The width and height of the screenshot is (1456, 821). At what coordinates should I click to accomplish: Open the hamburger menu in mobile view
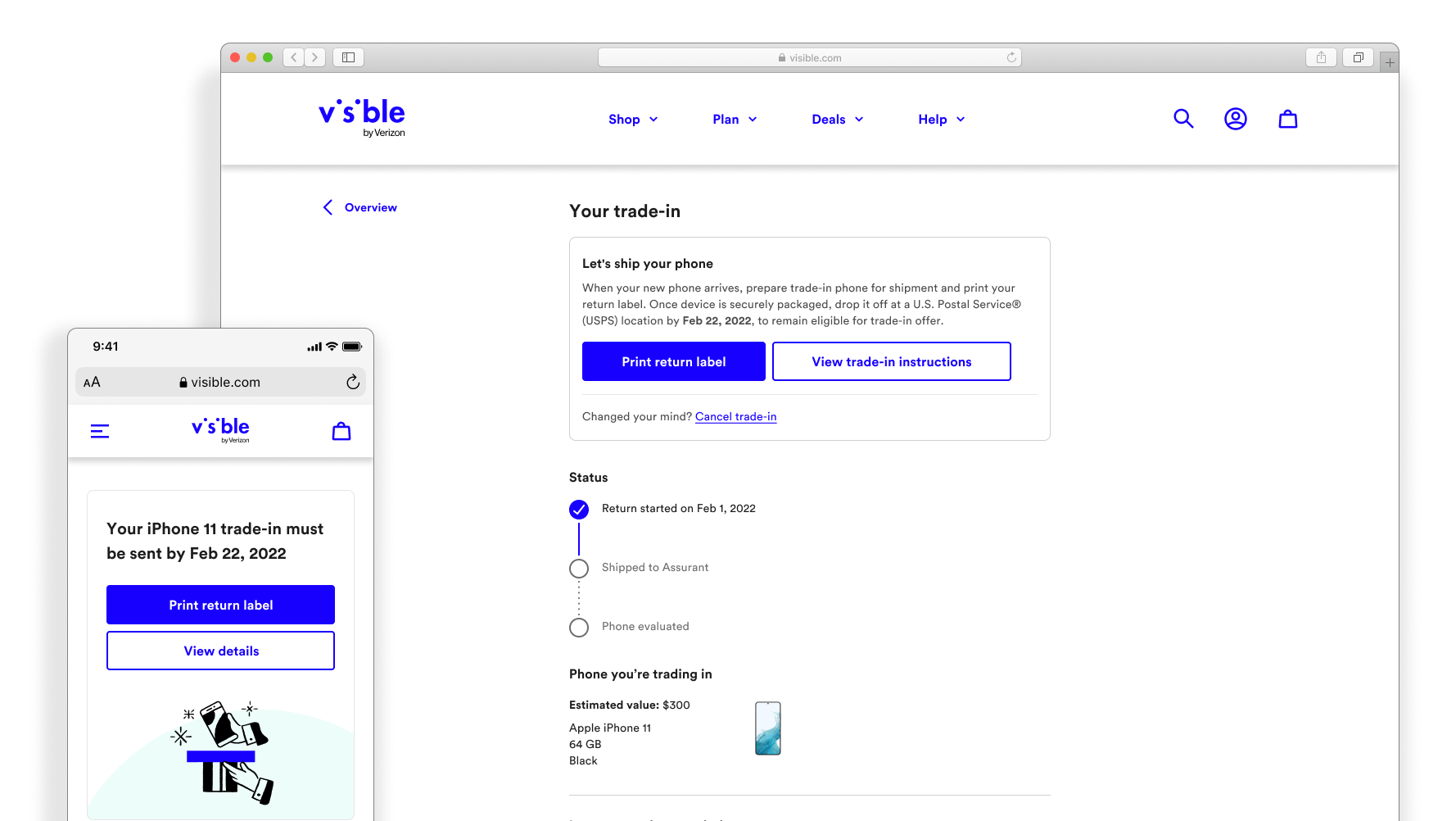[x=100, y=431]
